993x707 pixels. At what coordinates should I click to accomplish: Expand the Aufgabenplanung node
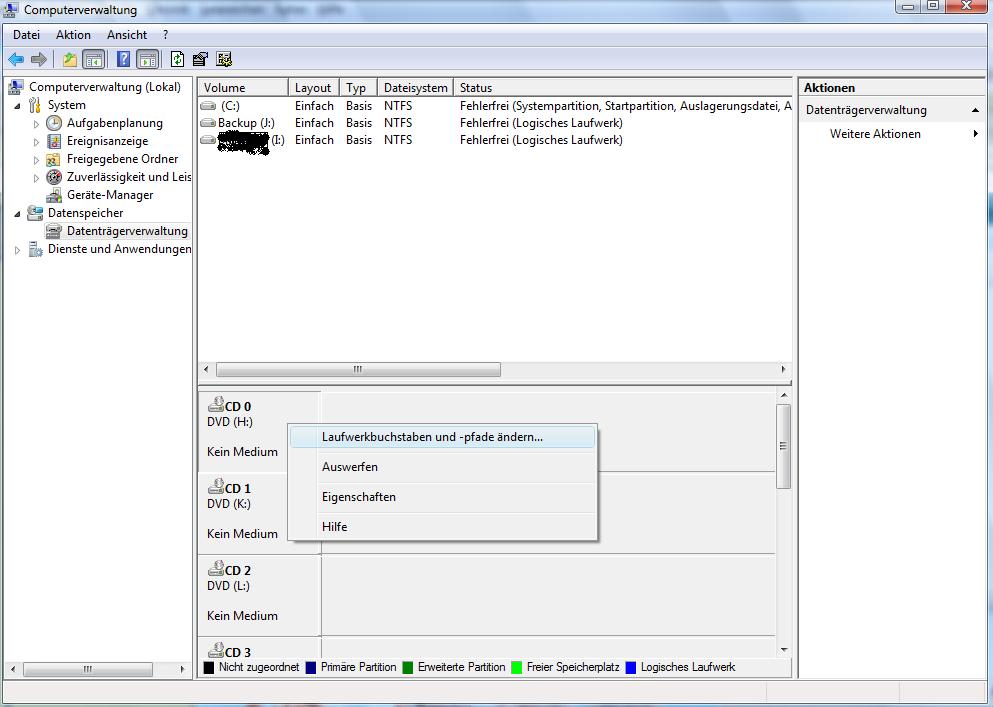coord(37,124)
